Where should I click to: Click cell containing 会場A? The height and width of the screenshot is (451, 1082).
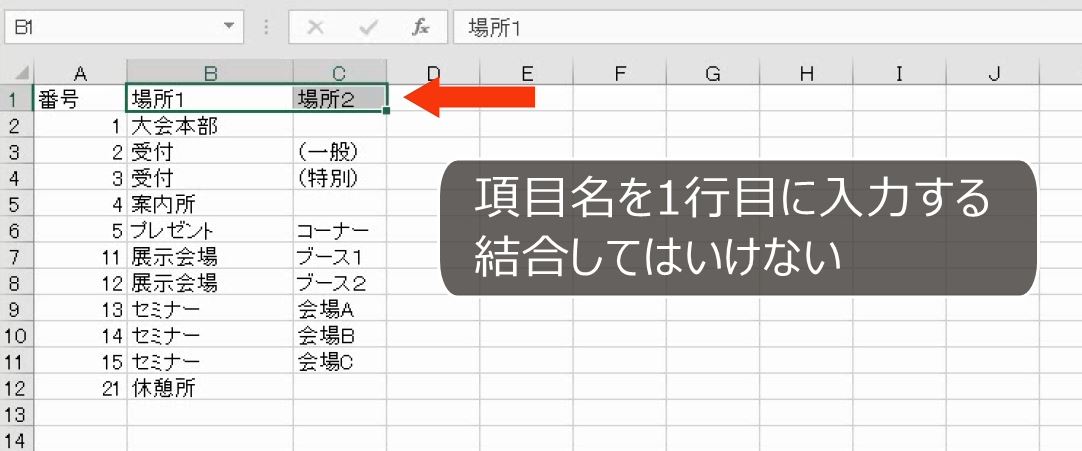point(340,309)
